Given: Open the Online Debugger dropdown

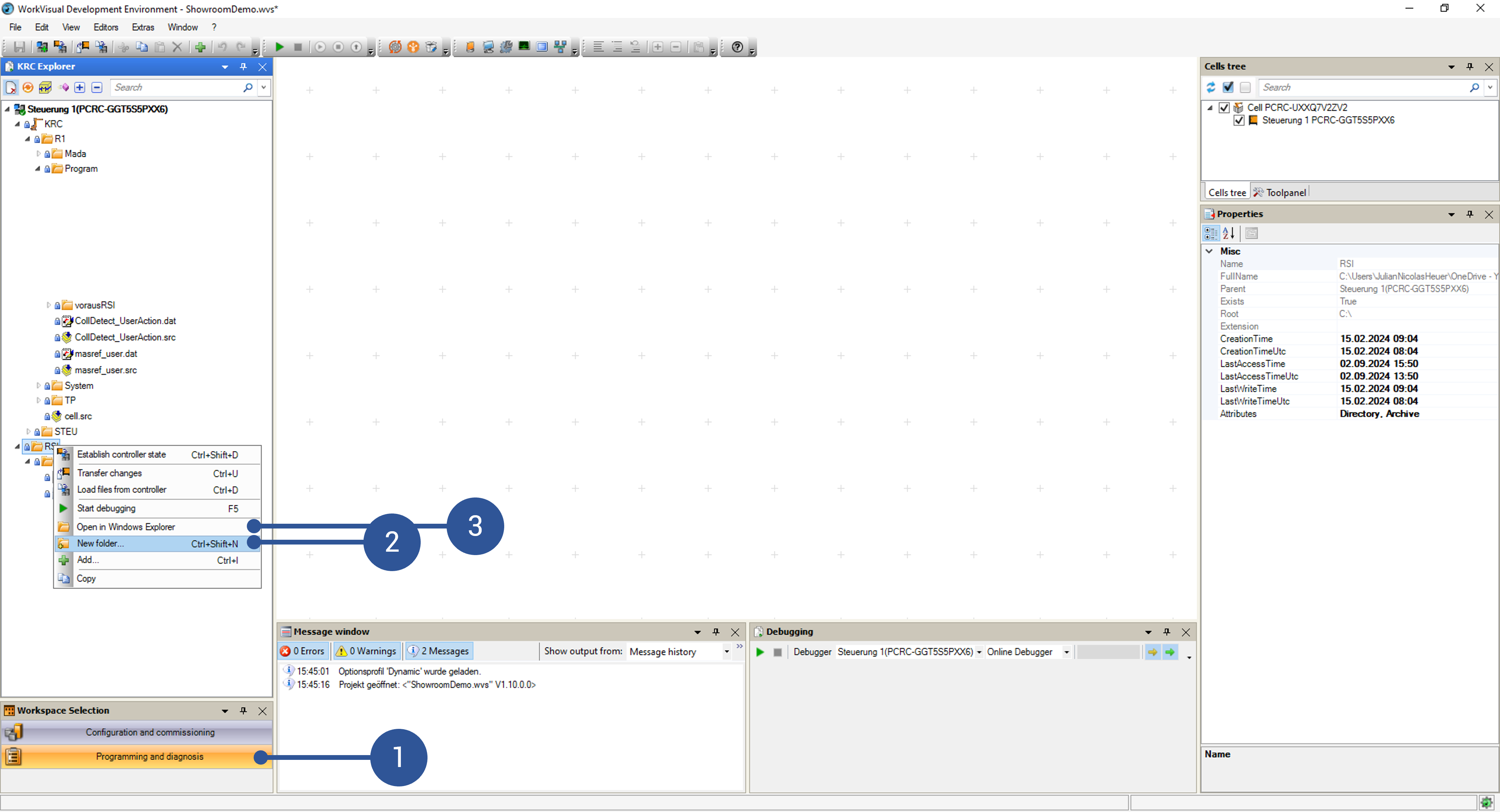Looking at the screenshot, I should 1067,653.
